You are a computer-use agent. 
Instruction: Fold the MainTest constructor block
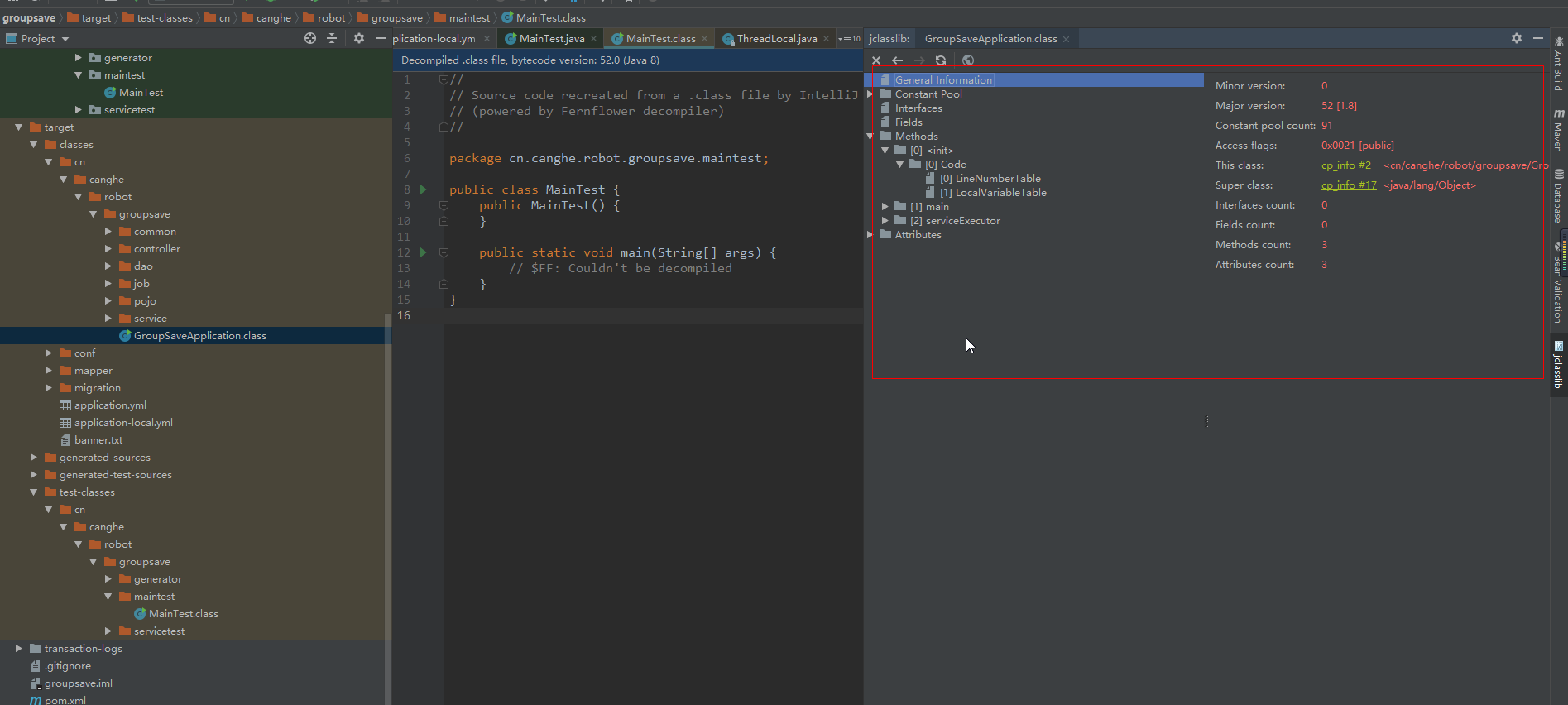(x=444, y=205)
